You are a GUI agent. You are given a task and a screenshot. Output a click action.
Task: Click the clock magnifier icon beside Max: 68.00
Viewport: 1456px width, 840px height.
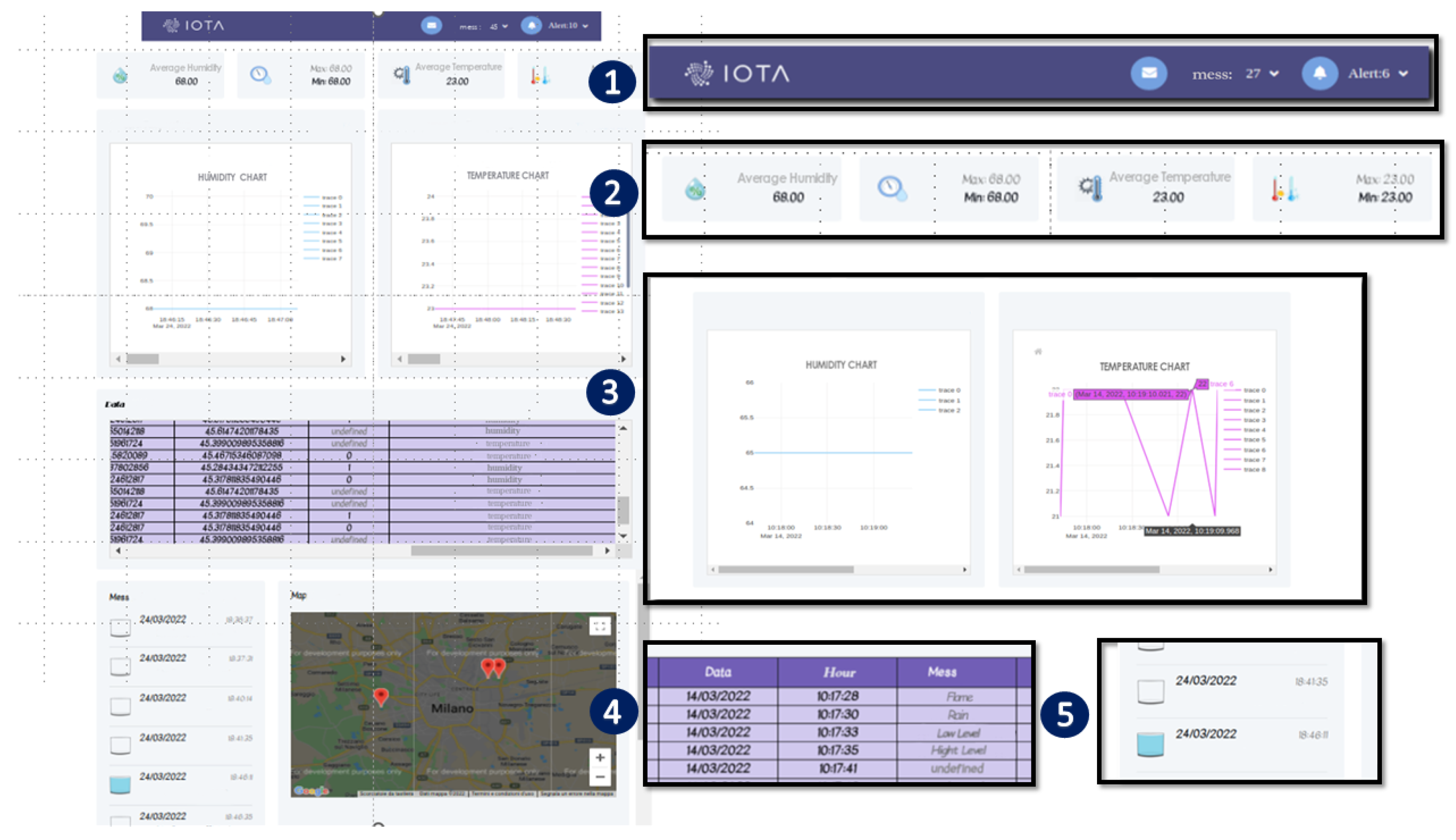click(x=891, y=188)
